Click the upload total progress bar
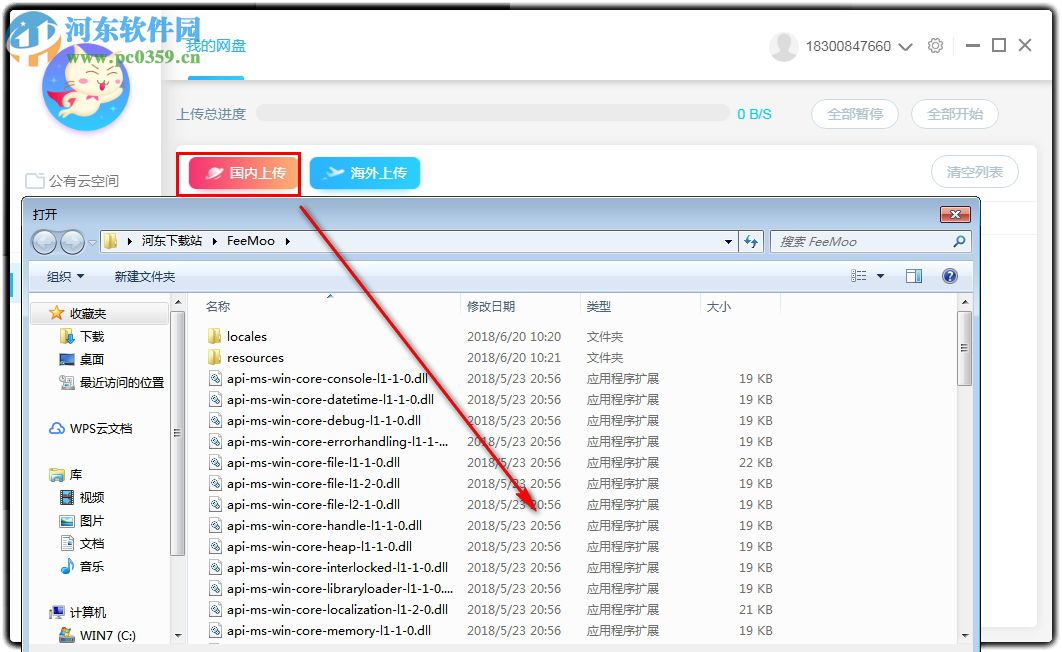1062x652 pixels. [492, 113]
